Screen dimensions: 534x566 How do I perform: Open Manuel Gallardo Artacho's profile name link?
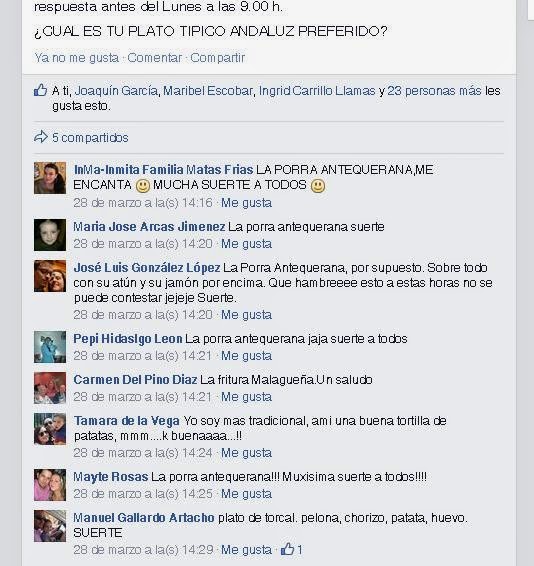[x=144, y=518]
